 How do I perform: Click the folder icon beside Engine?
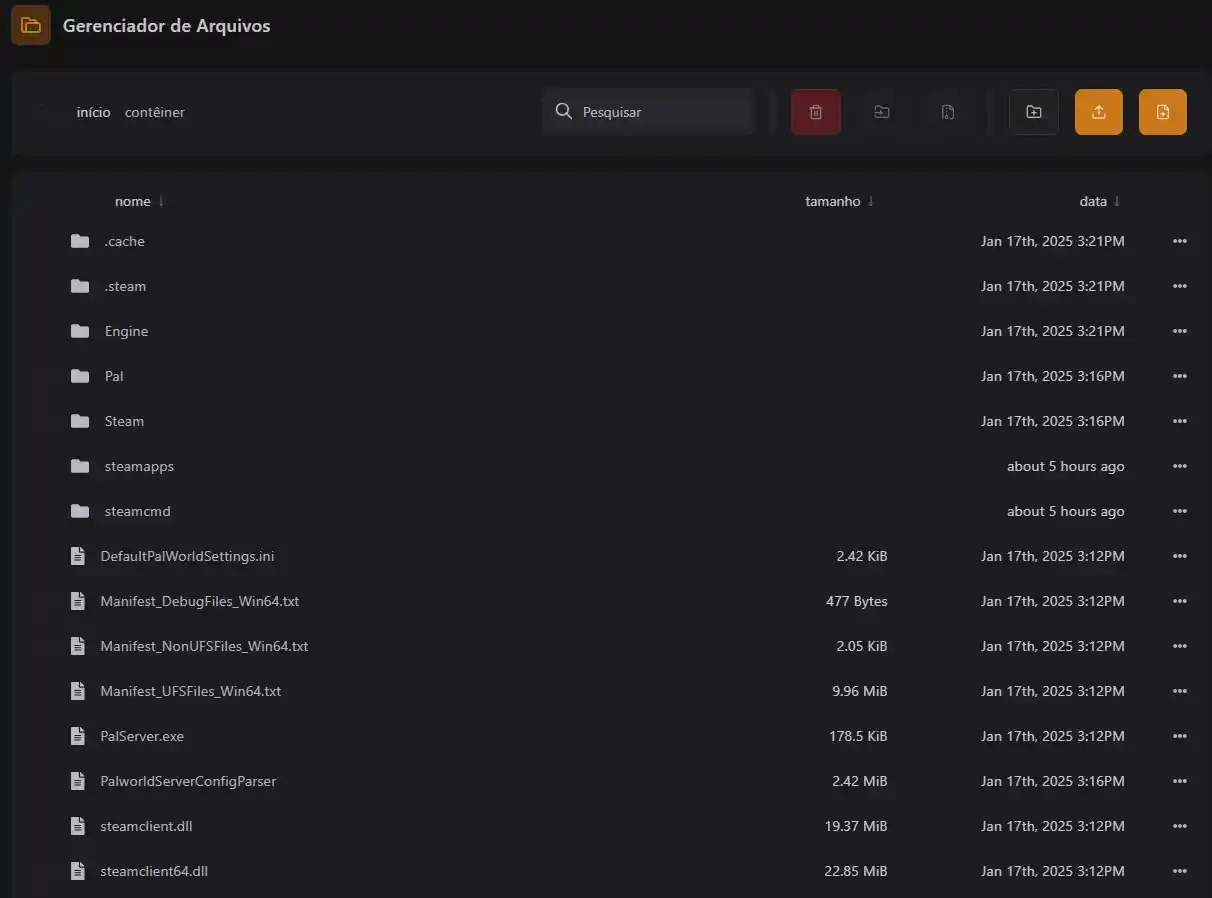click(x=80, y=331)
